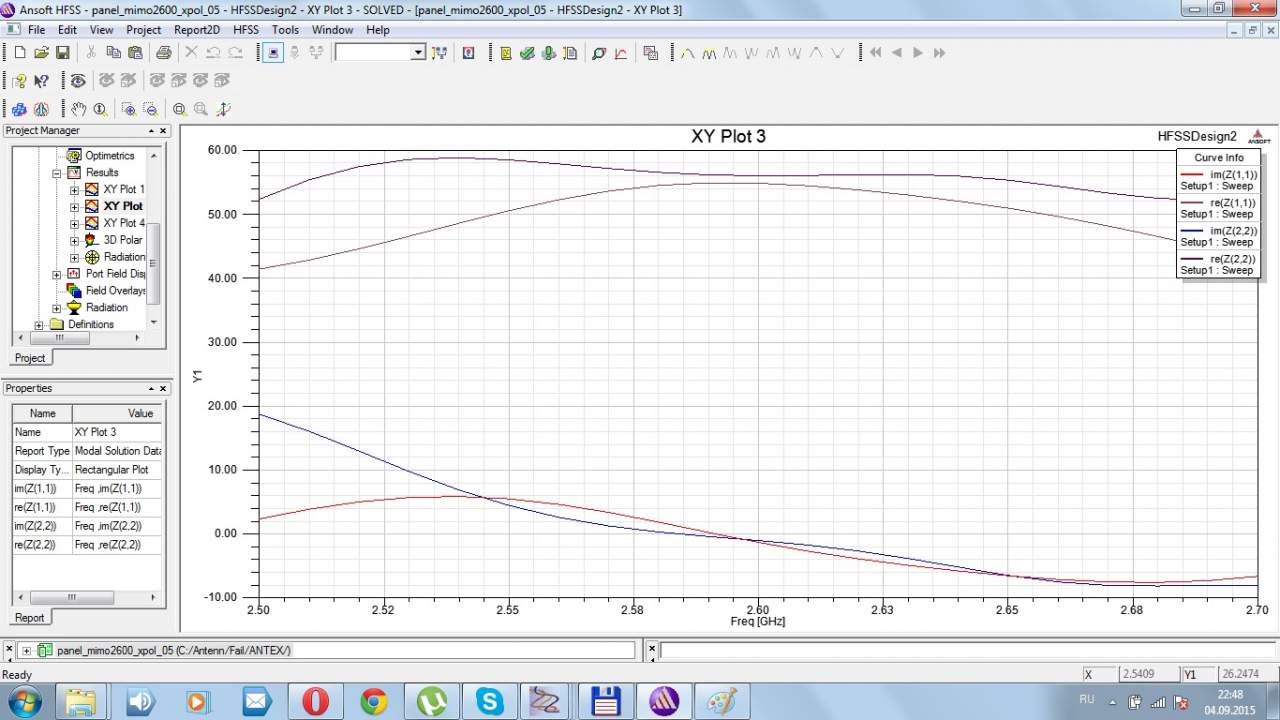1280x720 pixels.
Task: Expand the Definitions folder node
Action: coord(40,325)
